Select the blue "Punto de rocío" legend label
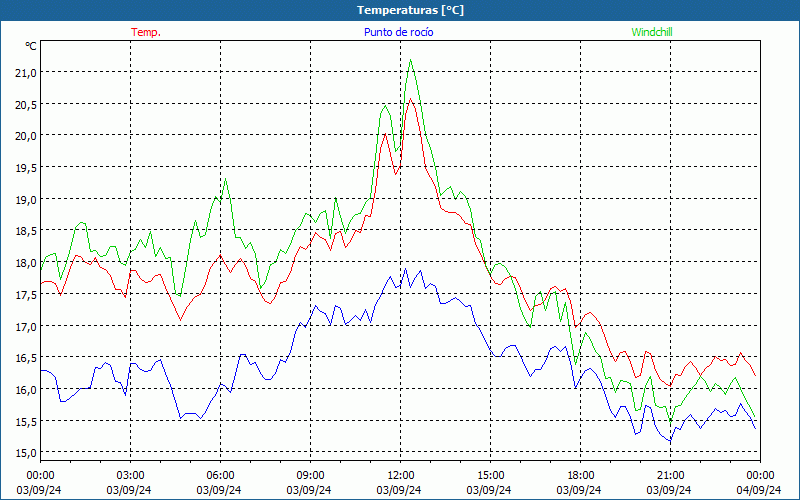Viewport: 800px width, 500px height. 398,32
